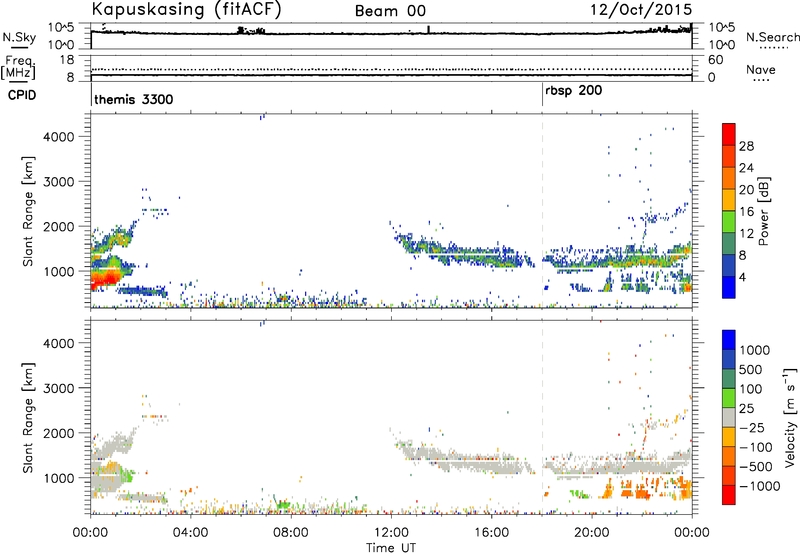Click the 'CPID' row label
This screenshot has width=800, height=554.
click(22, 95)
